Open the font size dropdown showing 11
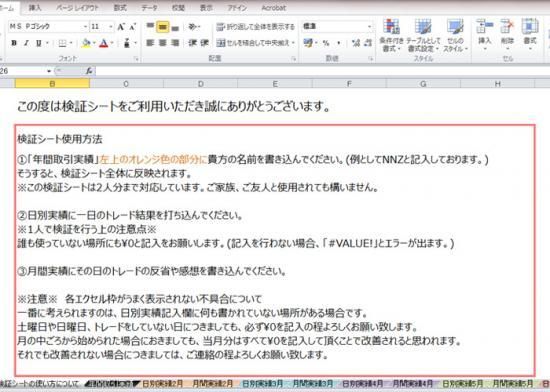Screen dimensions: 550x392 (102, 27)
